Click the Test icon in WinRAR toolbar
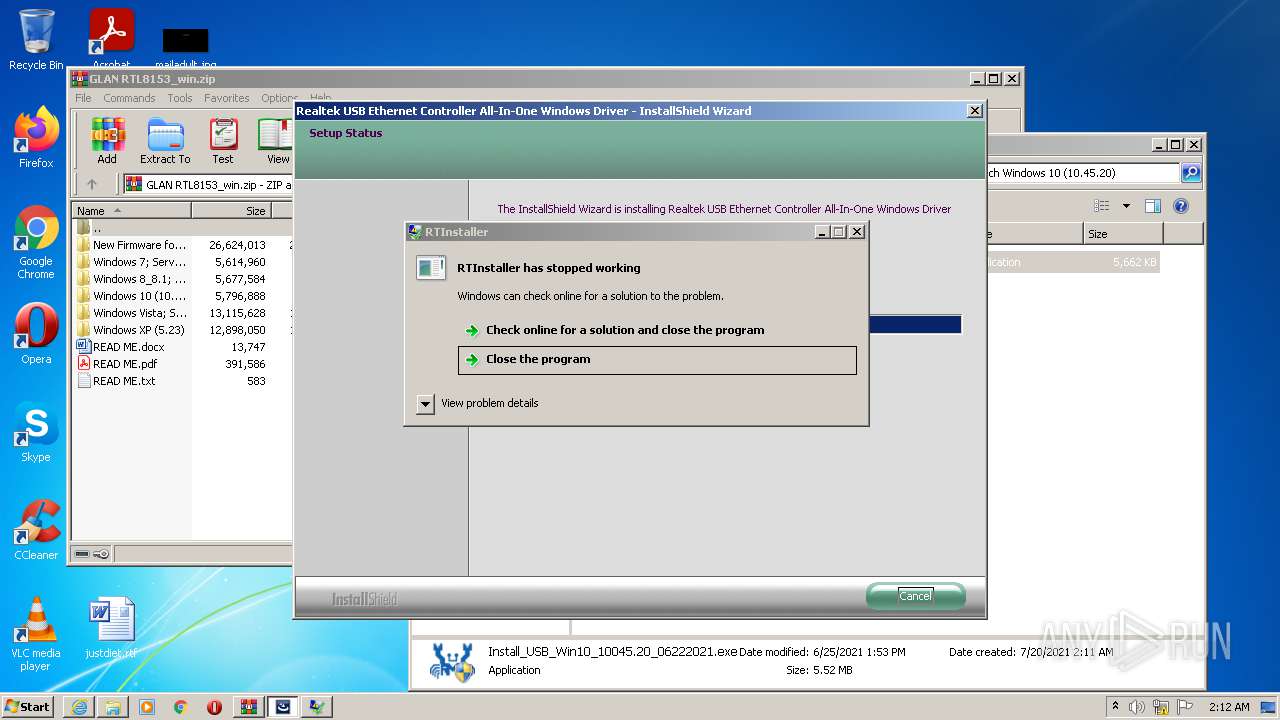Image resolution: width=1280 pixels, height=720 pixels. (223, 141)
